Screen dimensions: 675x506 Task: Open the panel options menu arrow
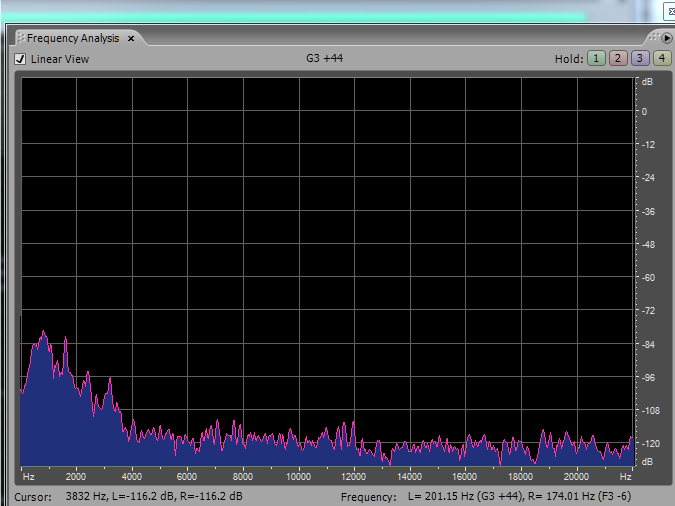(667, 38)
